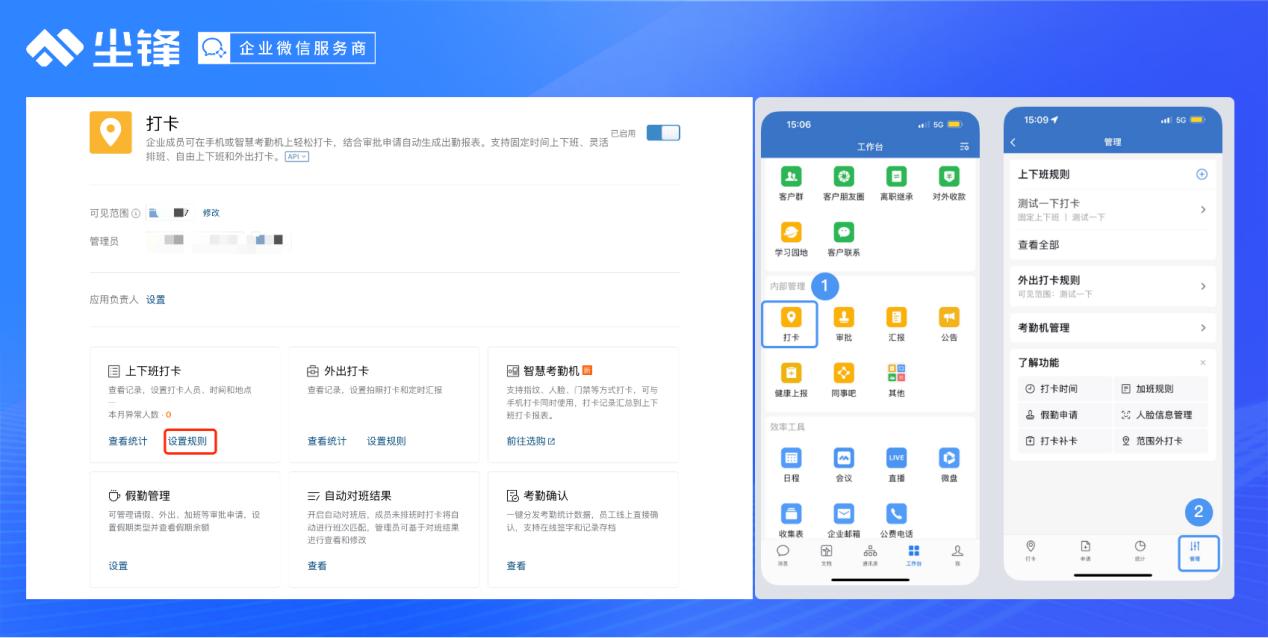Click 修改 next to 可见范围
1268x638 pixels.
211,213
